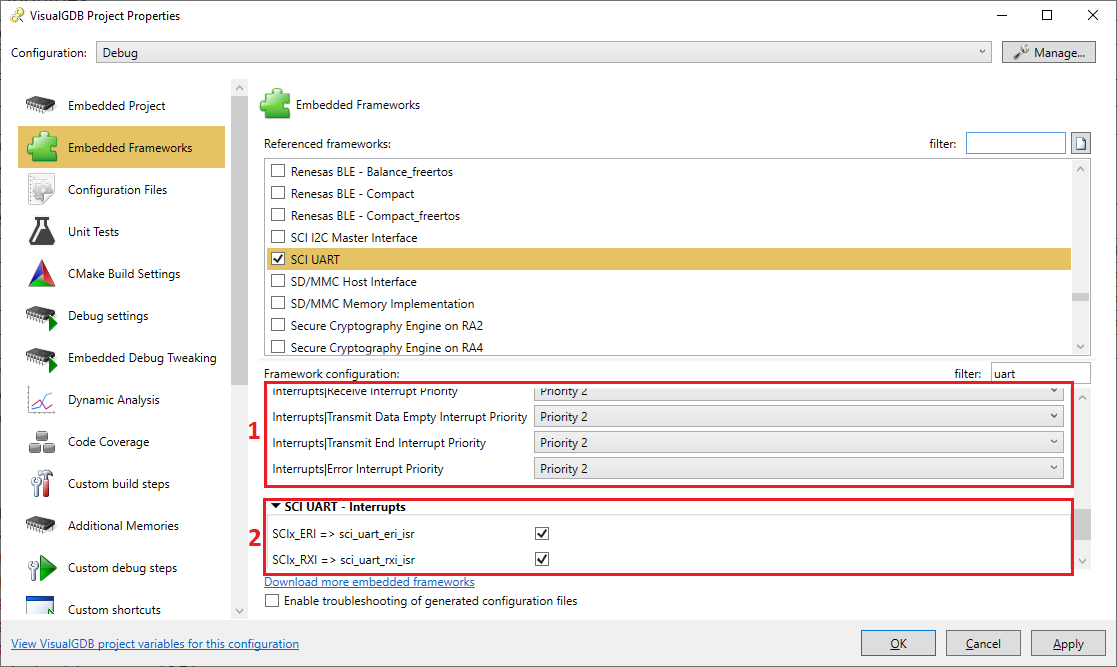The image size is (1117, 667).
Task: Open View VisualGDB project variables link
Action: 155,643
